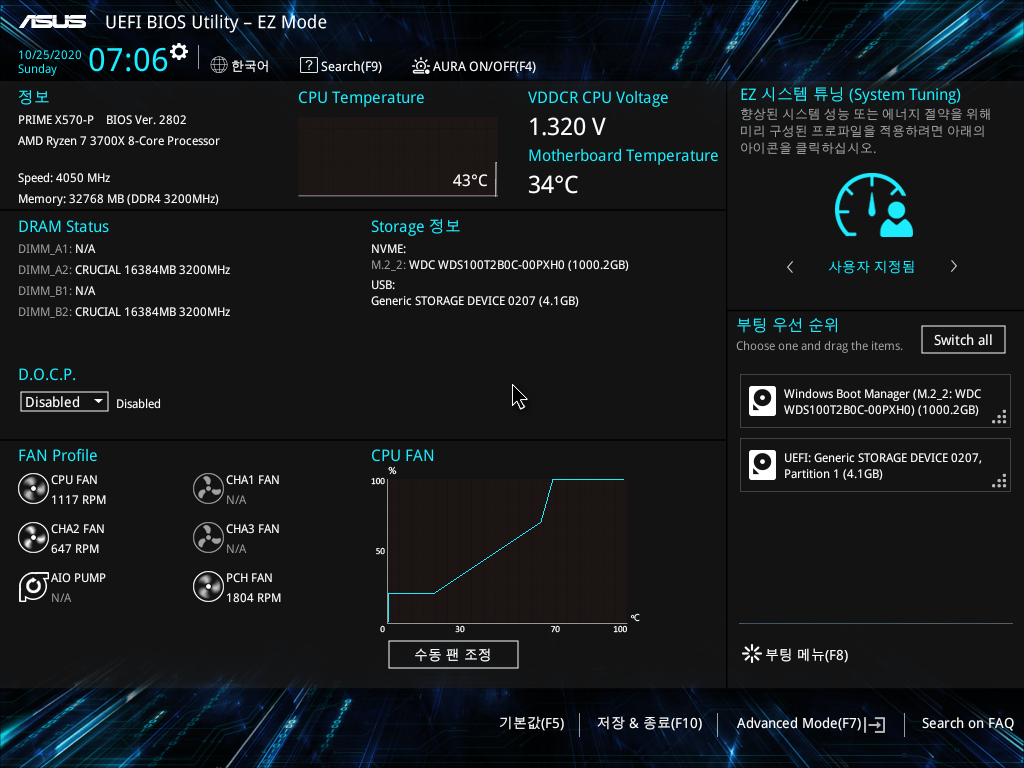Viewport: 1024px width, 768px height.
Task: Go to previous tuning profile arrow
Action: pyautogui.click(x=790, y=266)
